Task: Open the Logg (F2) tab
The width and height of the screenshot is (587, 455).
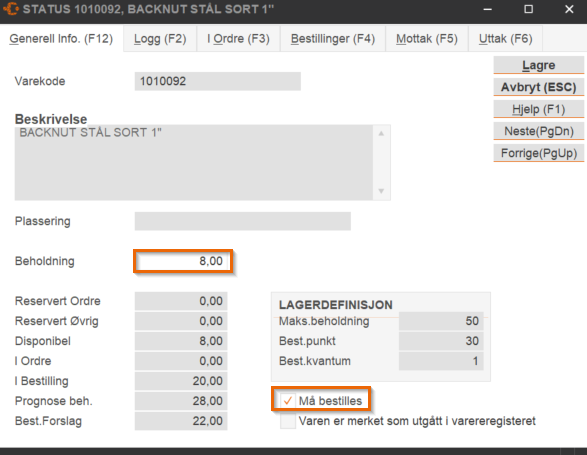Action: click(x=160, y=39)
